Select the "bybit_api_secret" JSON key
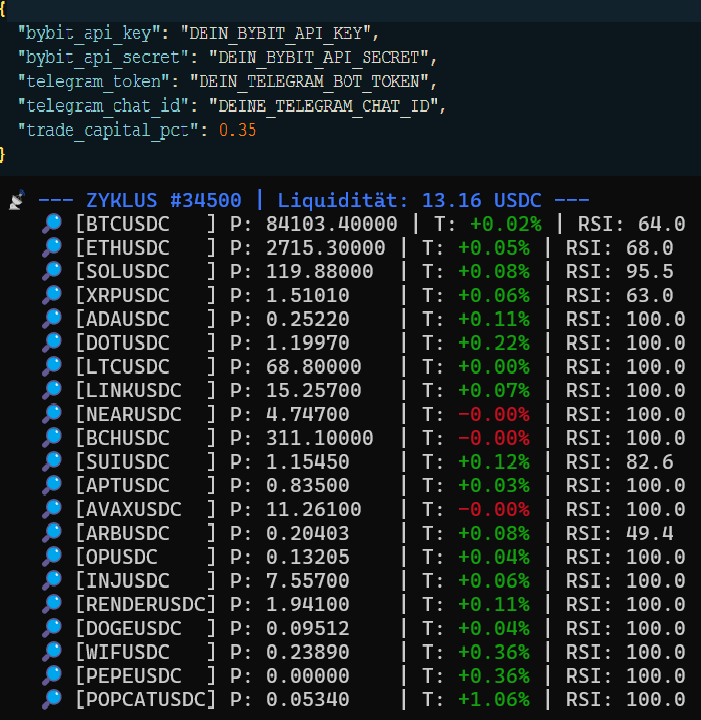This screenshot has height=720, width=701. (104, 57)
